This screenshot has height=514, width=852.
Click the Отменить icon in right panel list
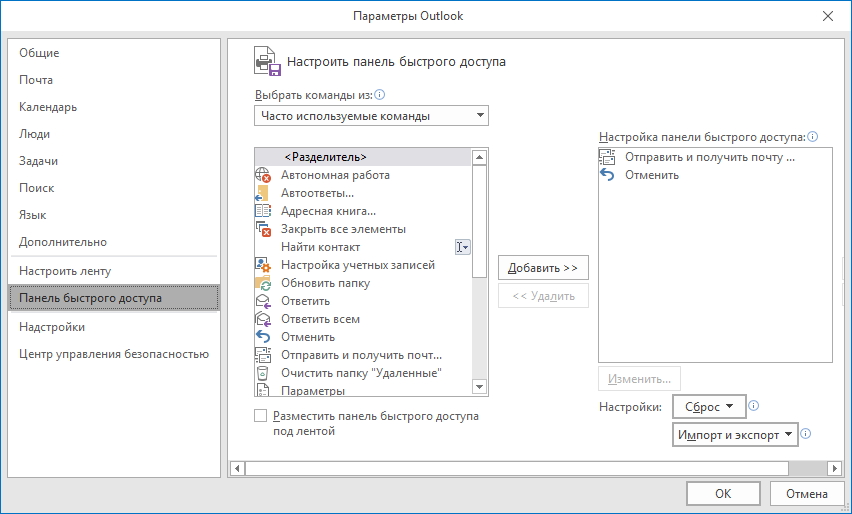click(607, 175)
